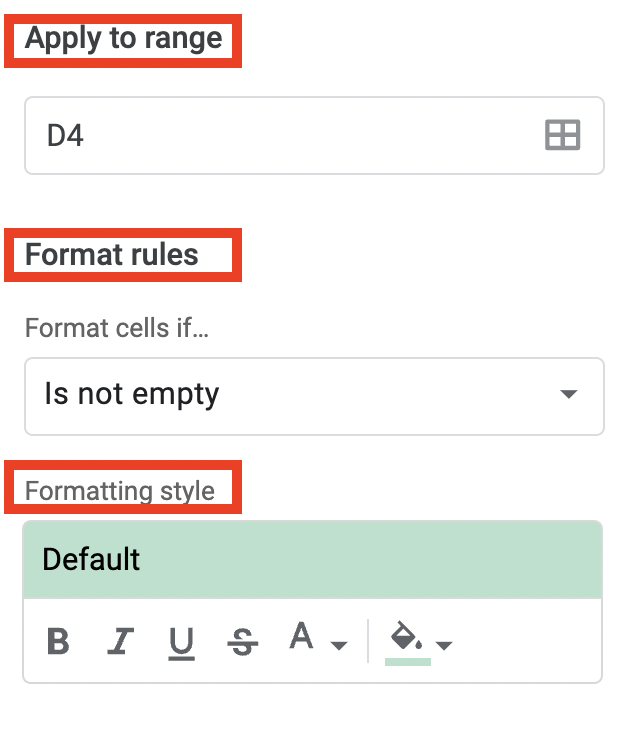Screen dimensions: 622x734
Task: Click the green fill color underline swatch
Action: point(408,661)
